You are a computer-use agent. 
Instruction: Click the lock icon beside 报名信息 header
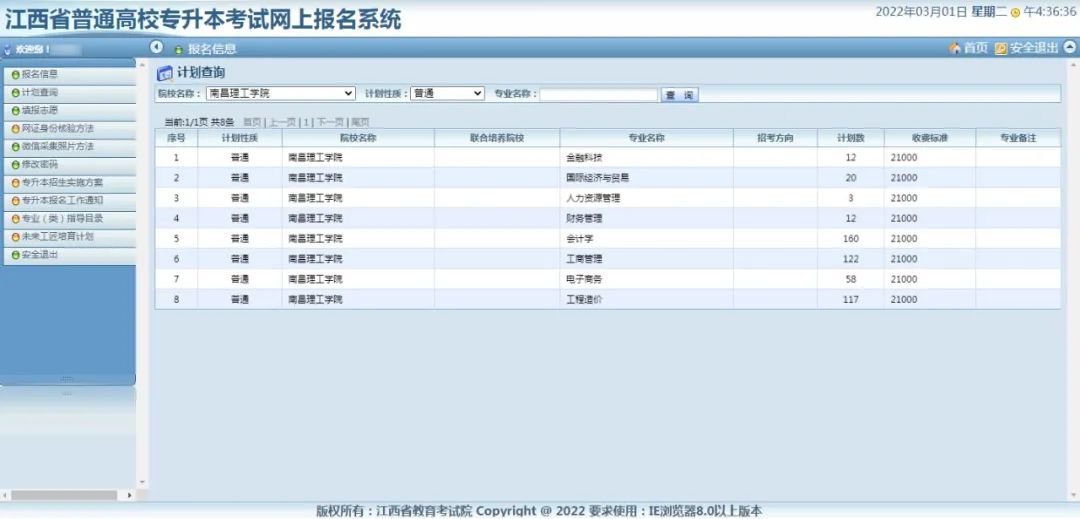click(x=179, y=49)
